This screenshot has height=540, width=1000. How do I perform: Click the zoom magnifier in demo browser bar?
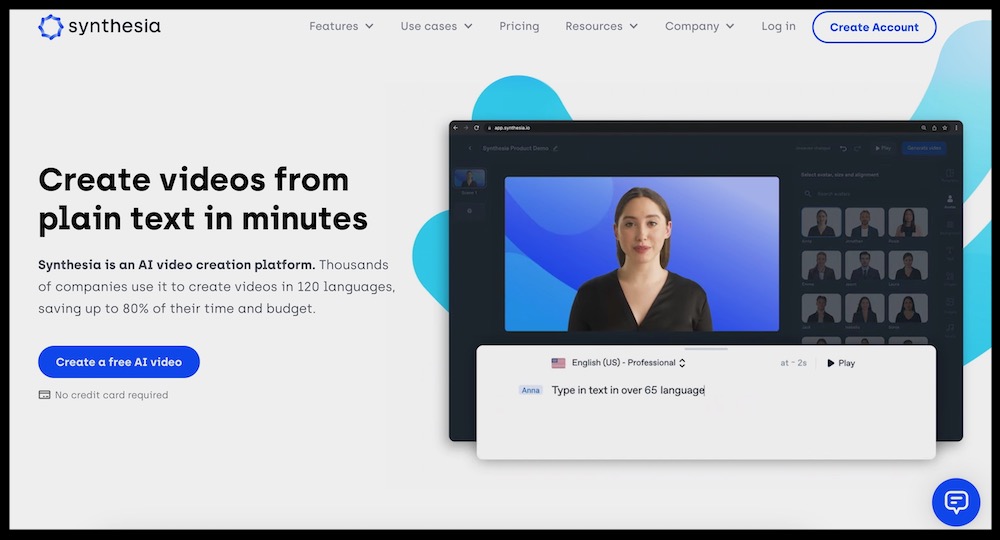coord(923,128)
